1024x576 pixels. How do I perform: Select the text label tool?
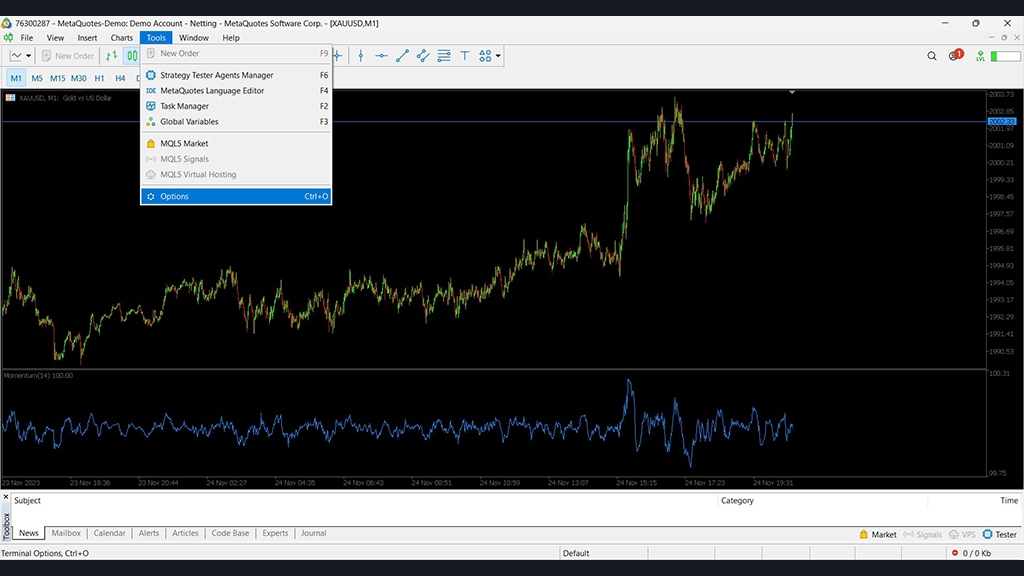(465, 56)
